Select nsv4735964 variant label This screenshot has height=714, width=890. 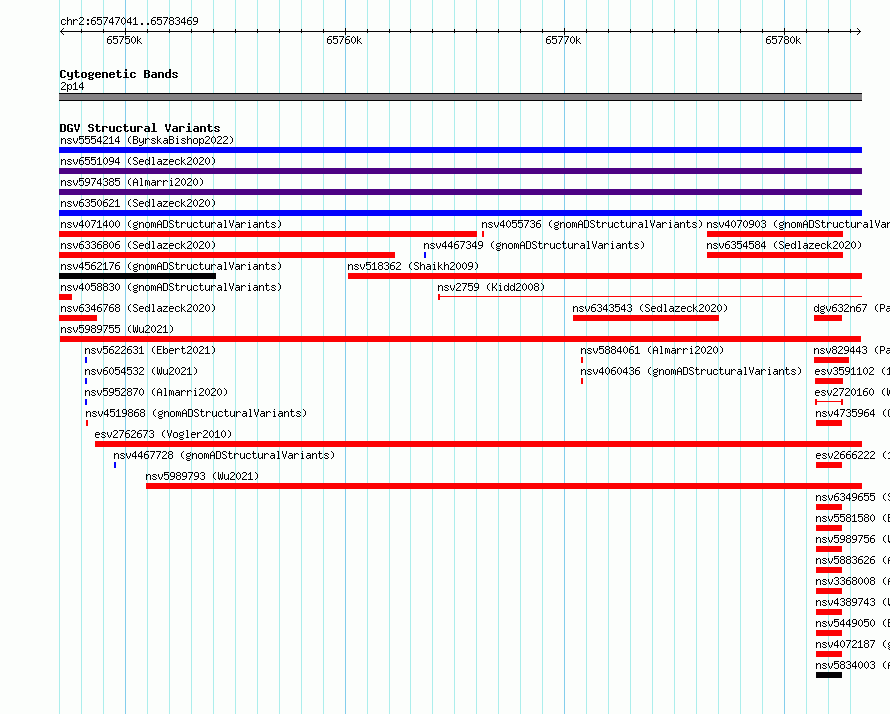[853, 413]
